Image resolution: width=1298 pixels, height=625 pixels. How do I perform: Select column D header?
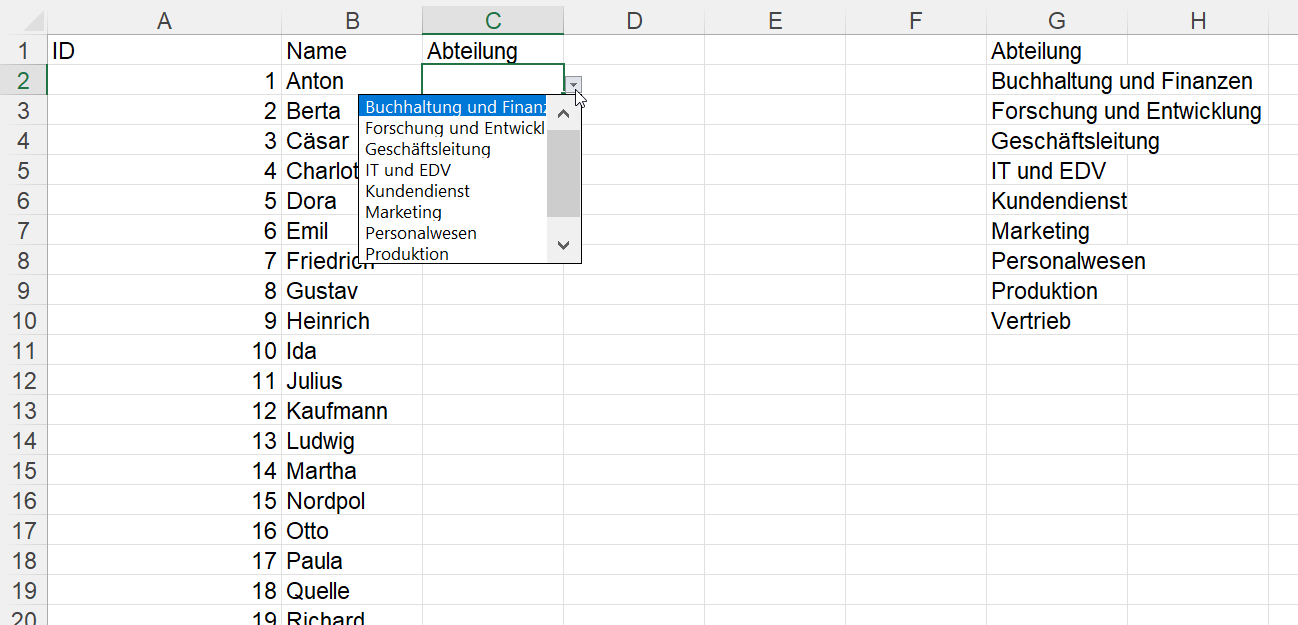pos(634,20)
